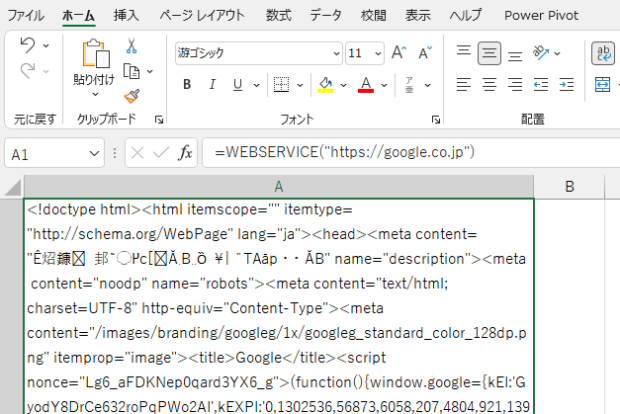Open the 表示 tab
Screen dimensions: 620x414
pyautogui.click(x=418, y=16)
